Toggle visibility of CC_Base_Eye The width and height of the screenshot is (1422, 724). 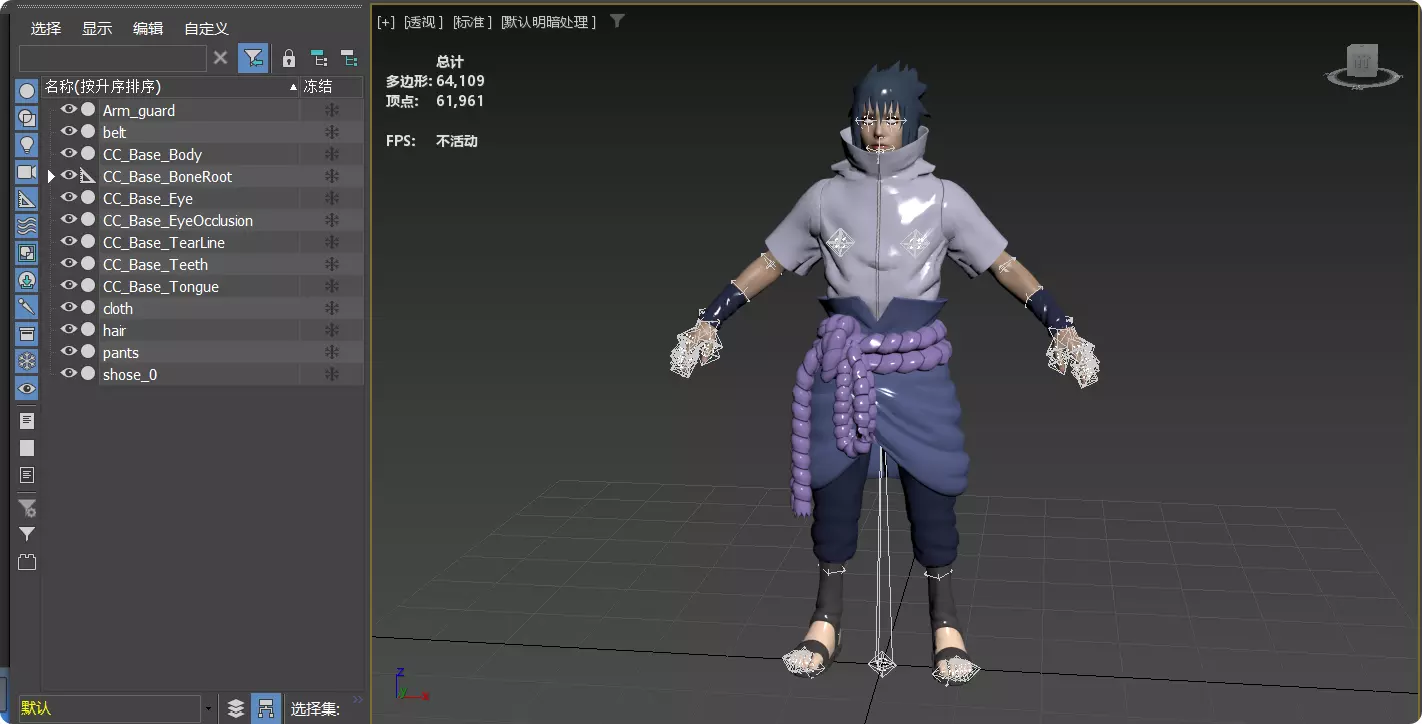(x=68, y=198)
